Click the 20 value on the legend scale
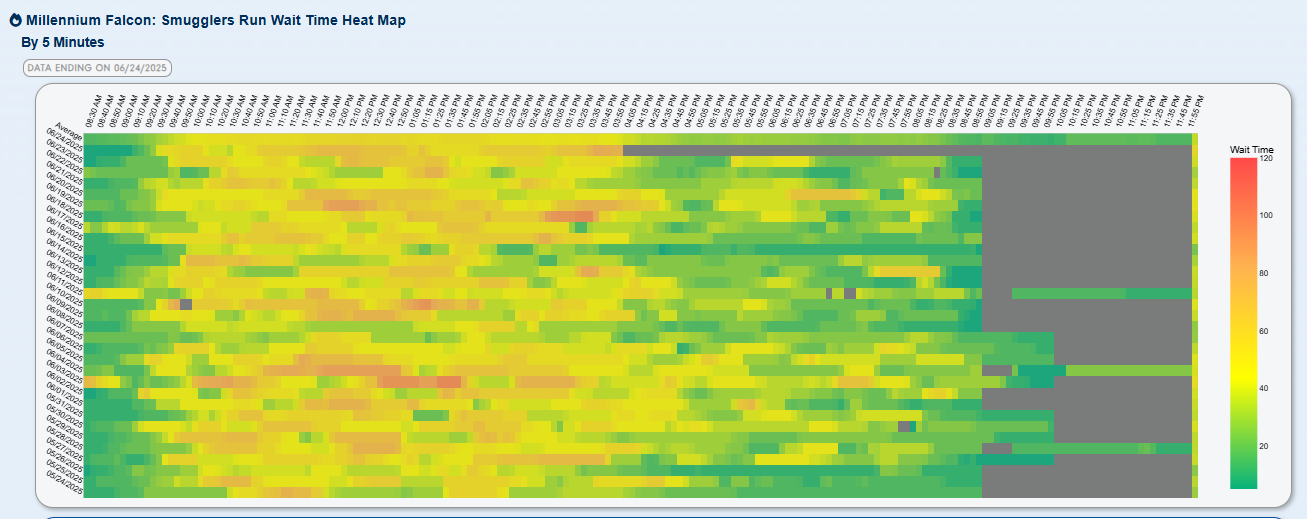Screen dimensions: 1307x519 (1264, 446)
